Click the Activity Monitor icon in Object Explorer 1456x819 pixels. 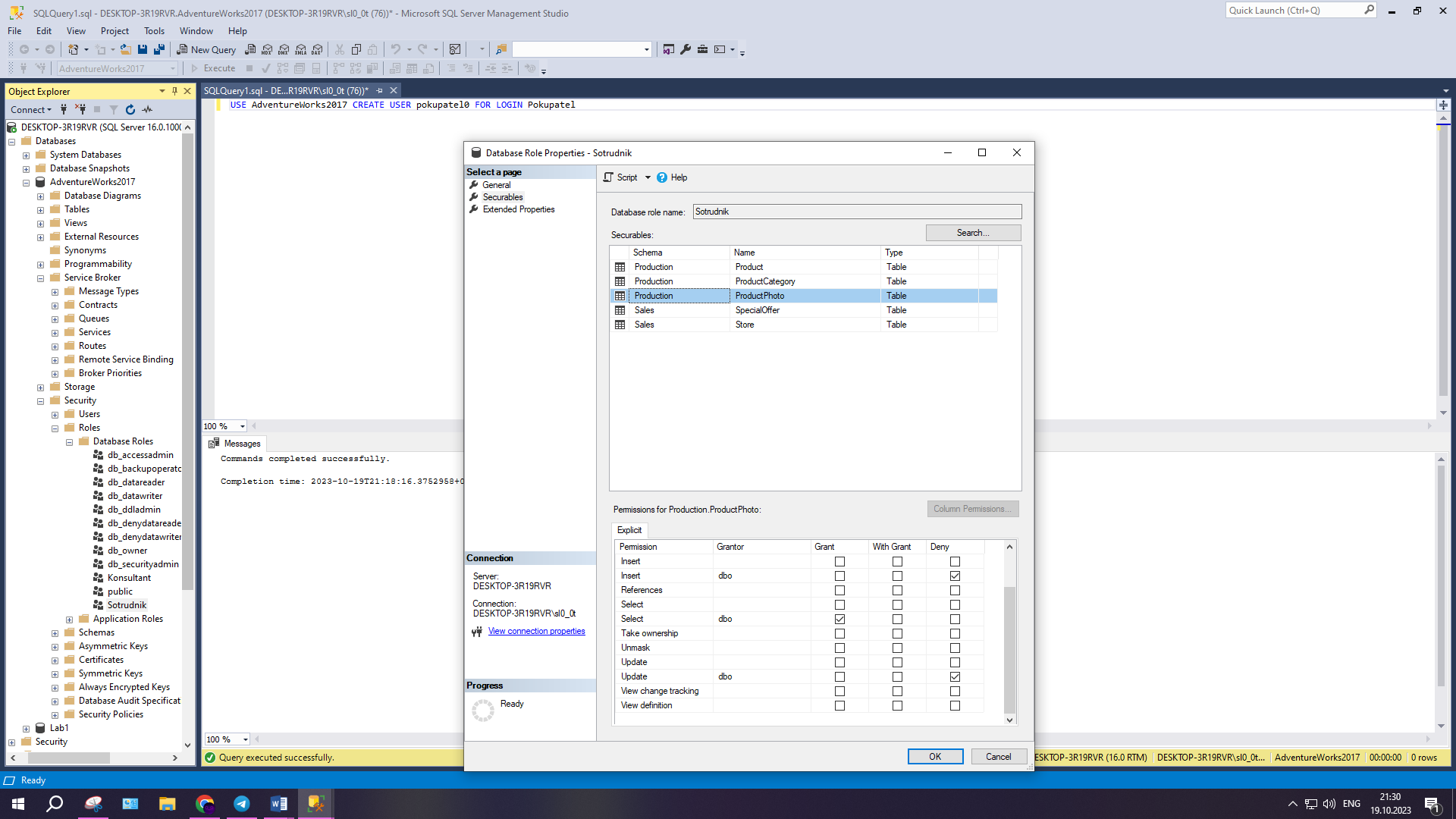[x=147, y=109]
